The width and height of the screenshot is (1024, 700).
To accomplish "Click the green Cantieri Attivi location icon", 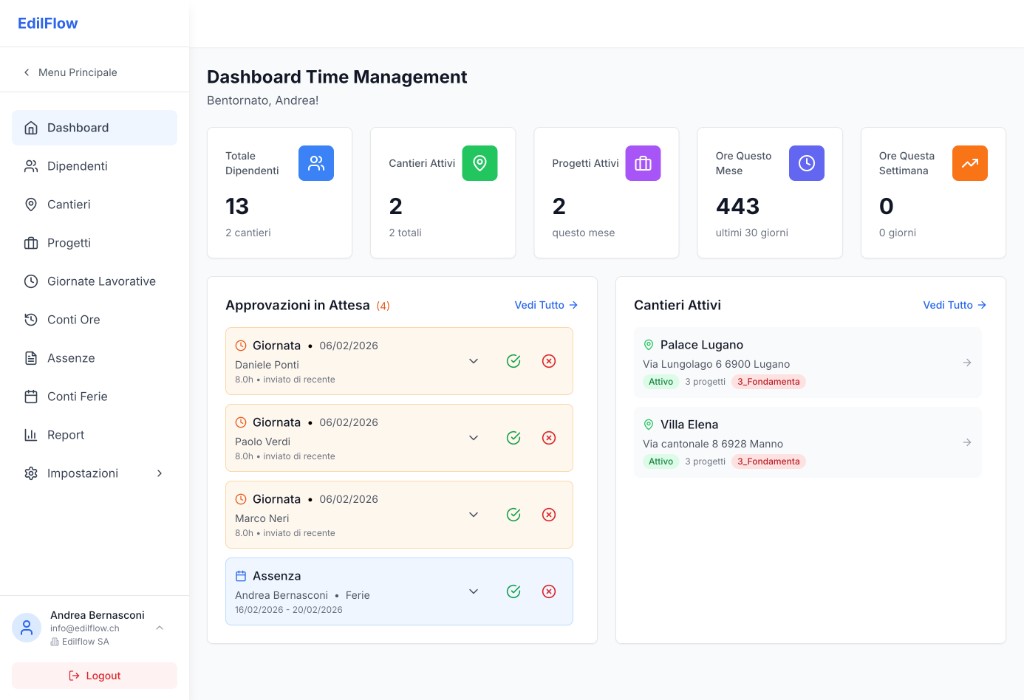I will click(x=479, y=163).
